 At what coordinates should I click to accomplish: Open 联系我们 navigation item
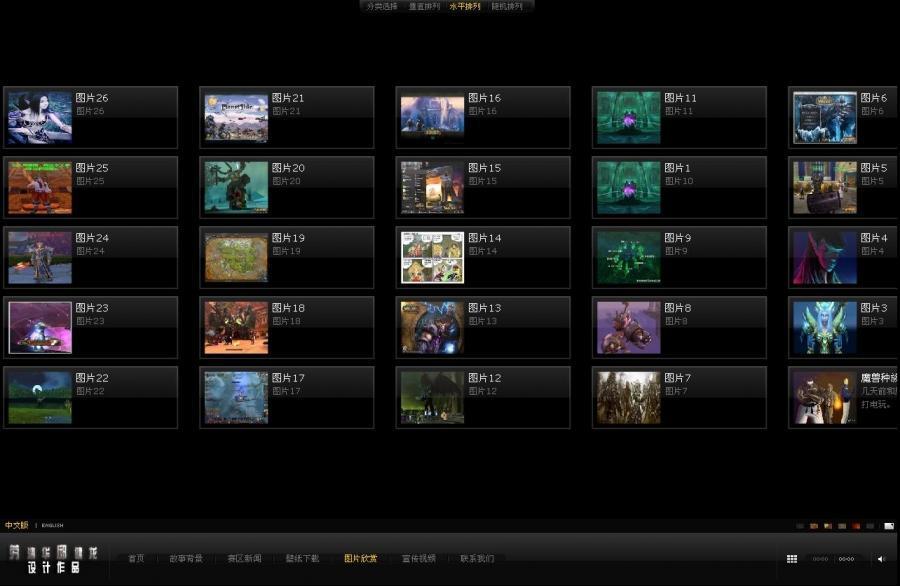coord(477,558)
